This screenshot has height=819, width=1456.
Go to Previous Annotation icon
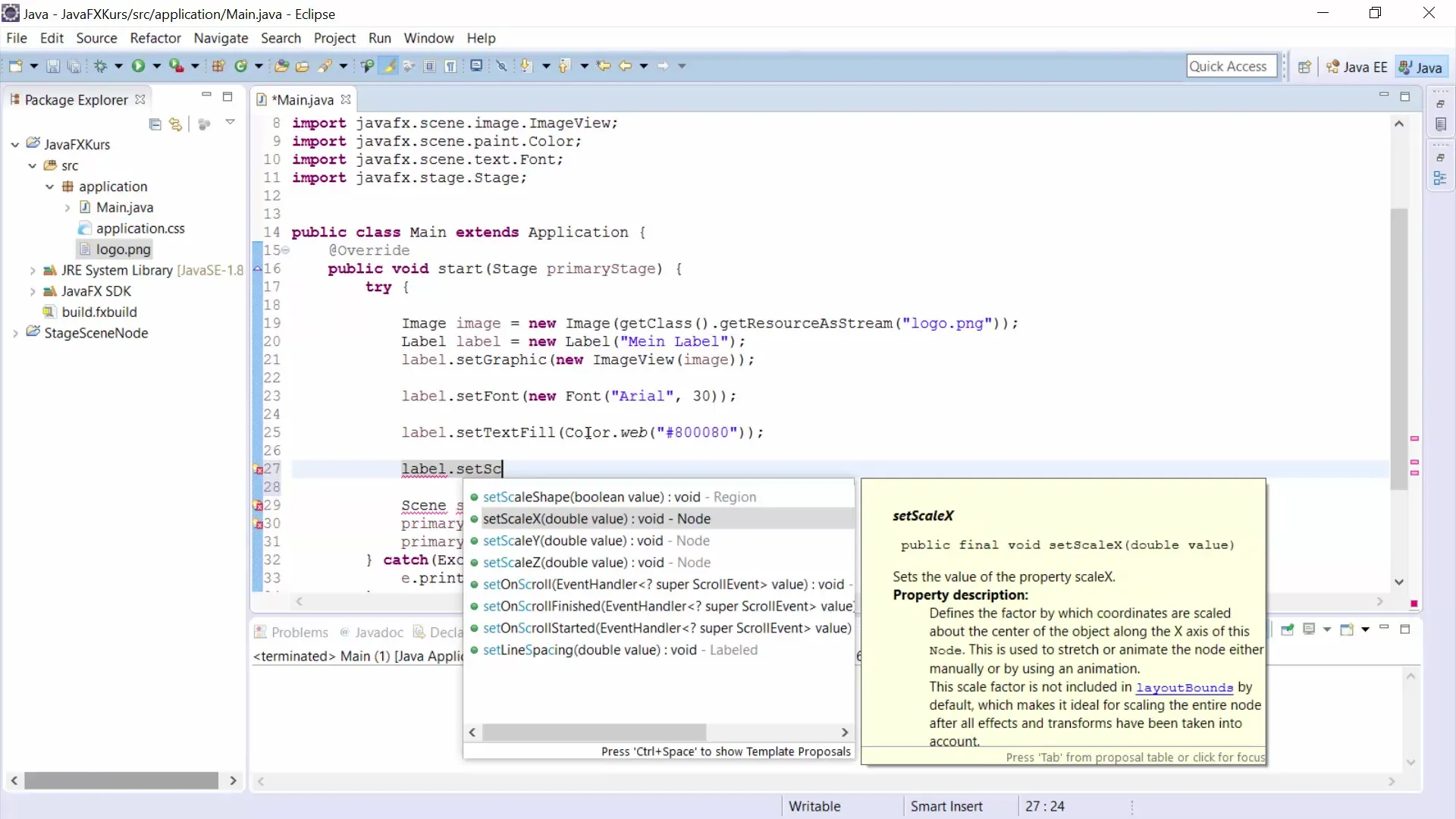click(564, 66)
